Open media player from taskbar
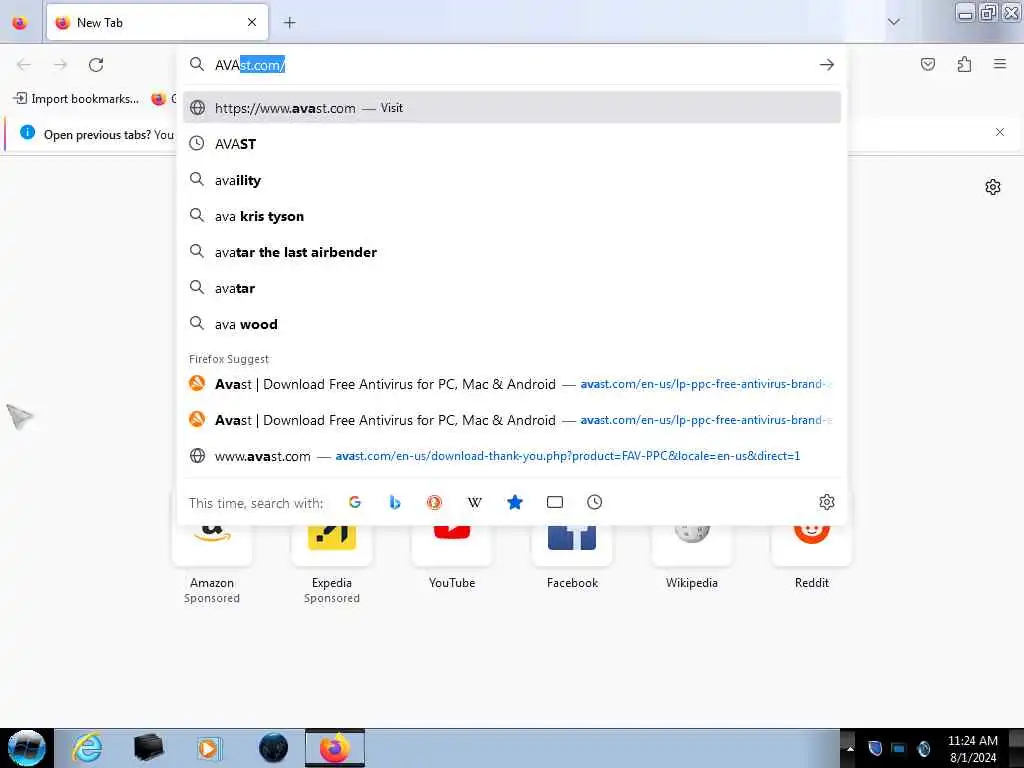This screenshot has height=768, width=1024. (x=210, y=748)
